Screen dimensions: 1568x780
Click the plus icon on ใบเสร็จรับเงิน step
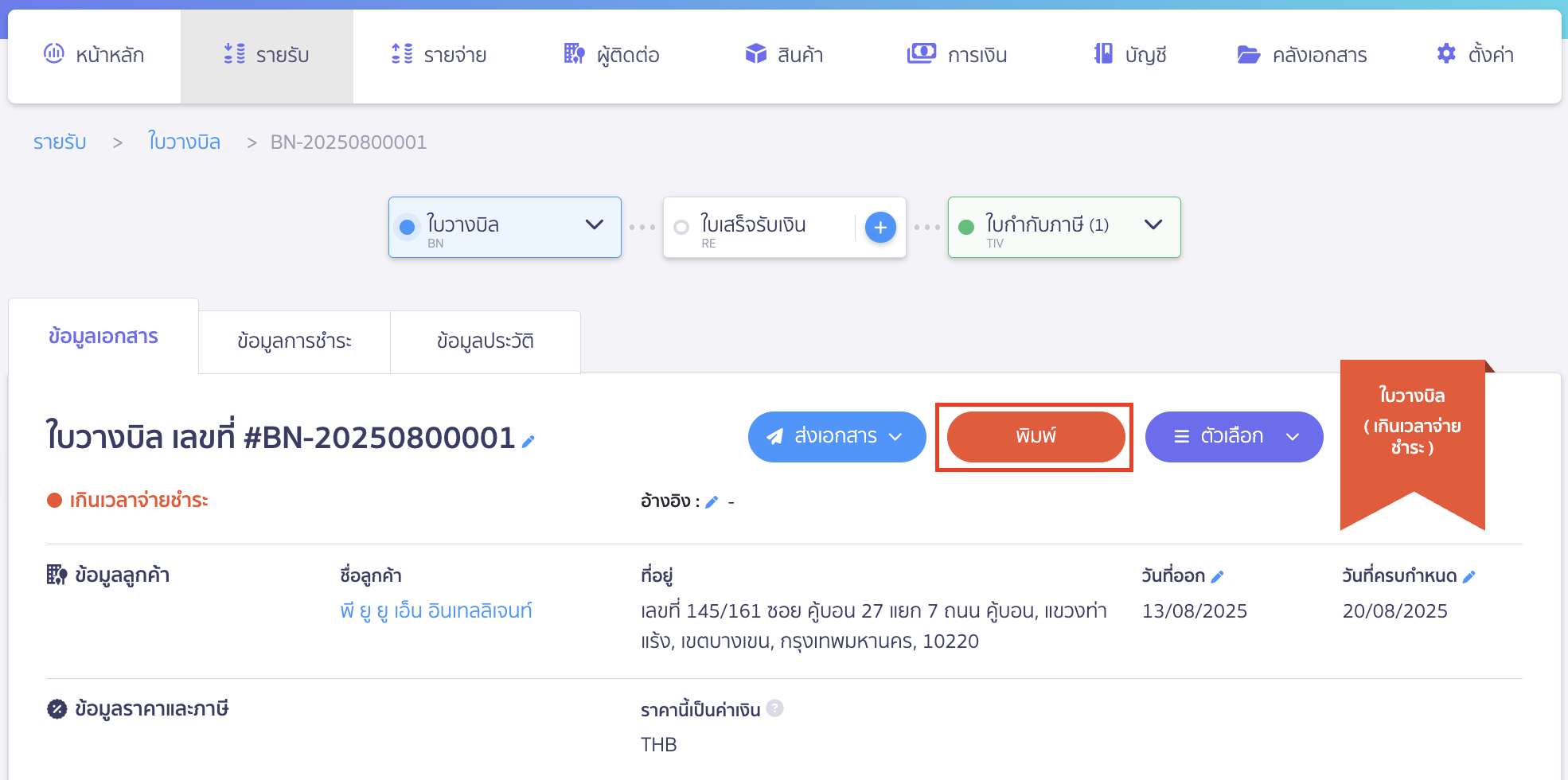tap(880, 227)
